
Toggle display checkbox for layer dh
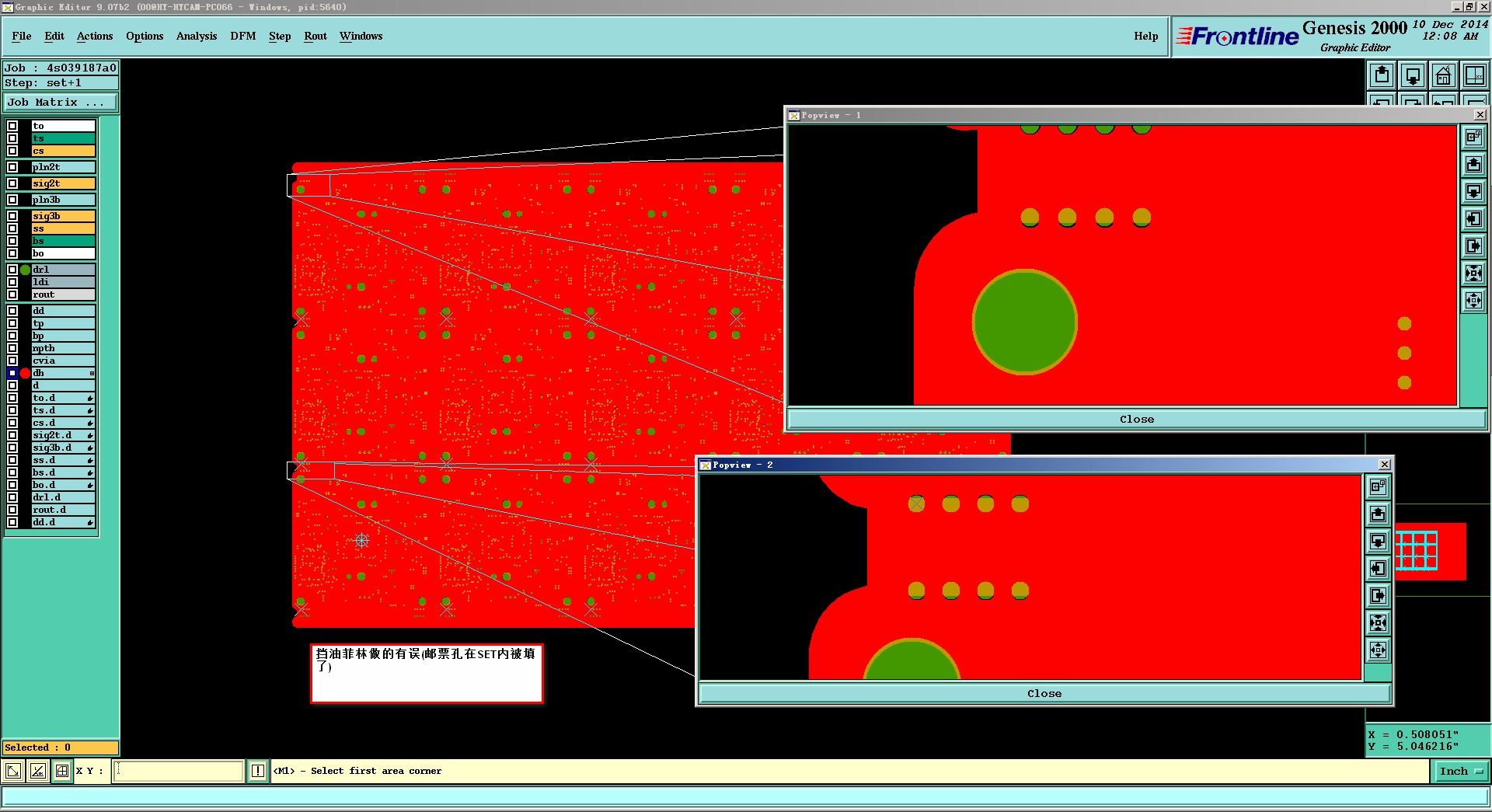[12, 373]
